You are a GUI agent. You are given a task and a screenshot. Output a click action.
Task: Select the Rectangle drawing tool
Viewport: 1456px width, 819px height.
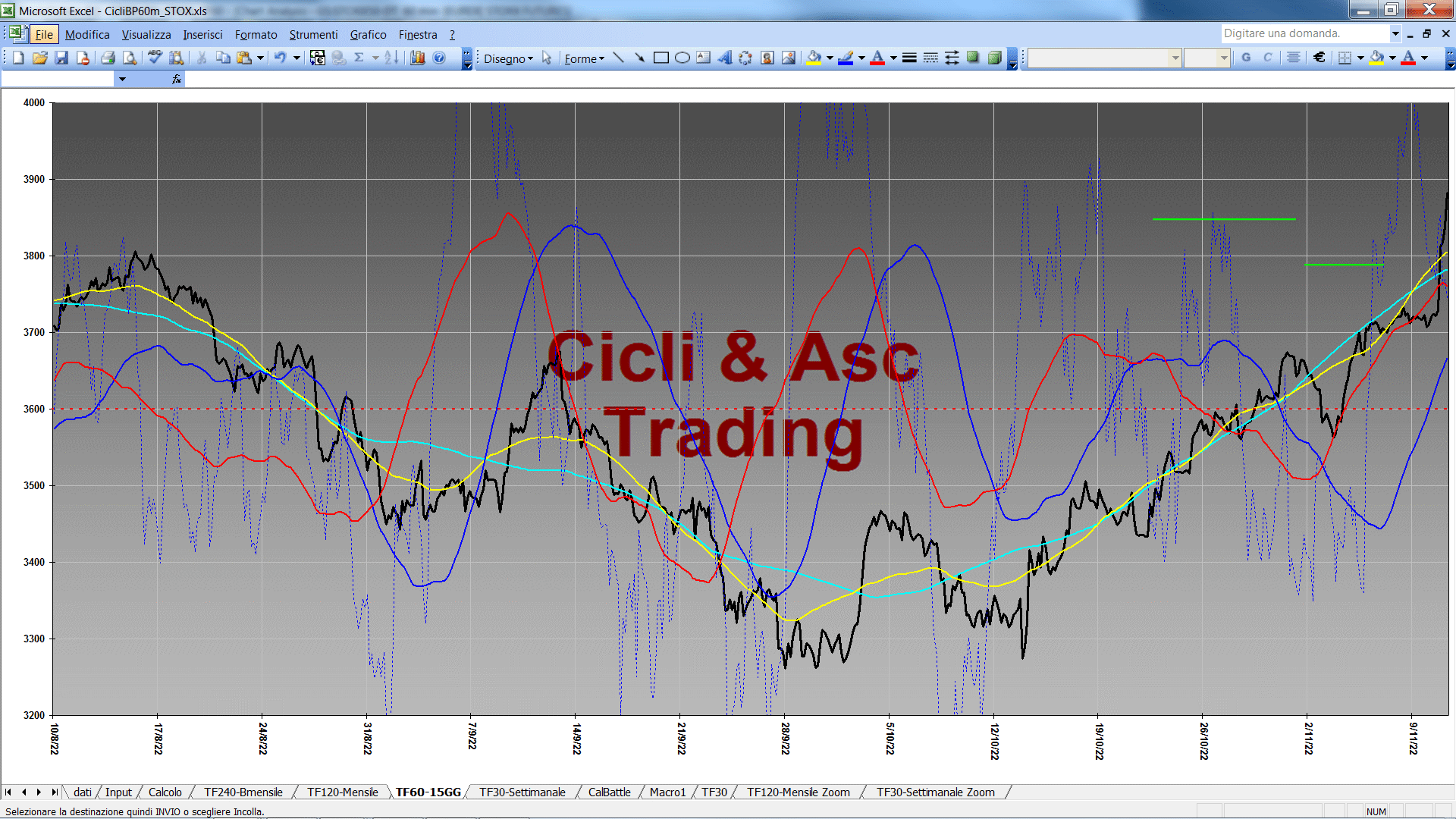(661, 58)
